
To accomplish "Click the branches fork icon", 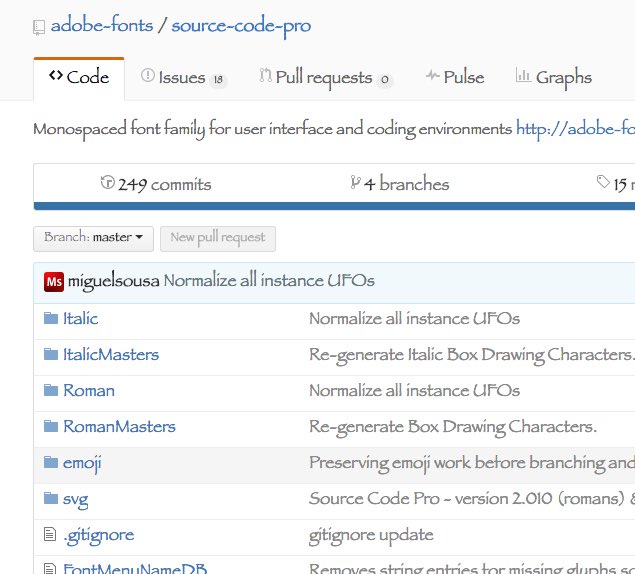I will (x=355, y=183).
